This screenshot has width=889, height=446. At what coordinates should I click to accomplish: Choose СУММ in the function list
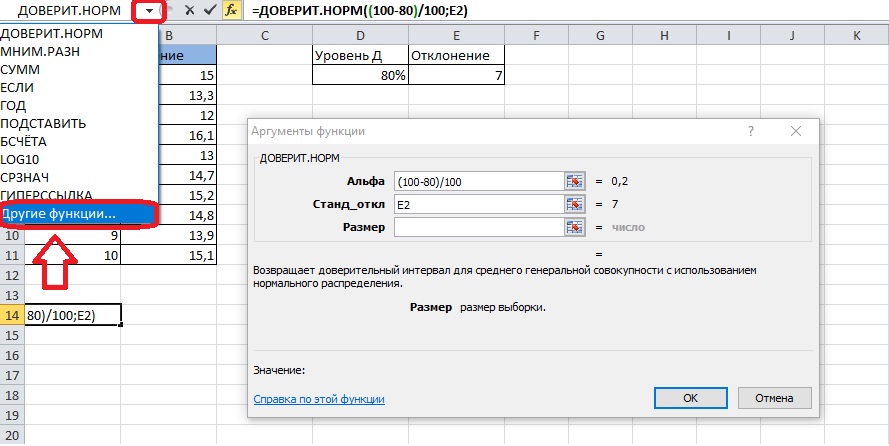pos(20,68)
